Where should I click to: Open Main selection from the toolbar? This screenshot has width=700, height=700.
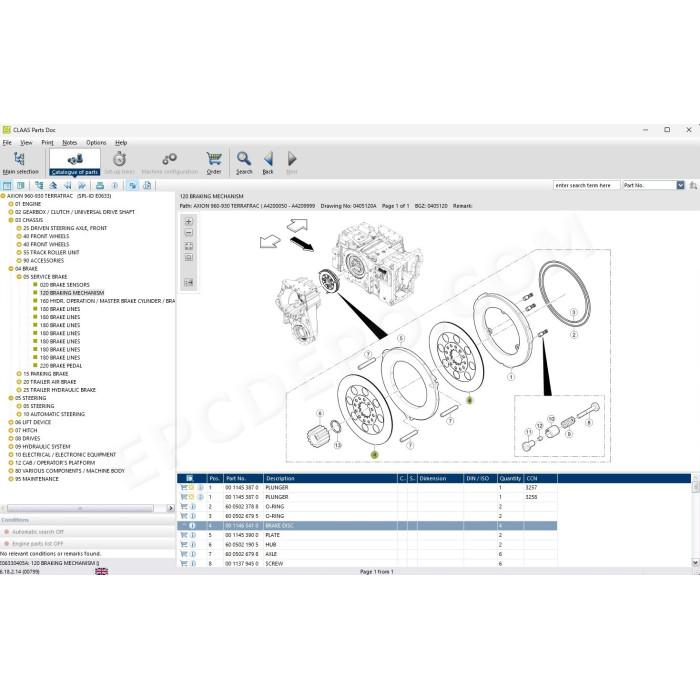click(x=20, y=163)
